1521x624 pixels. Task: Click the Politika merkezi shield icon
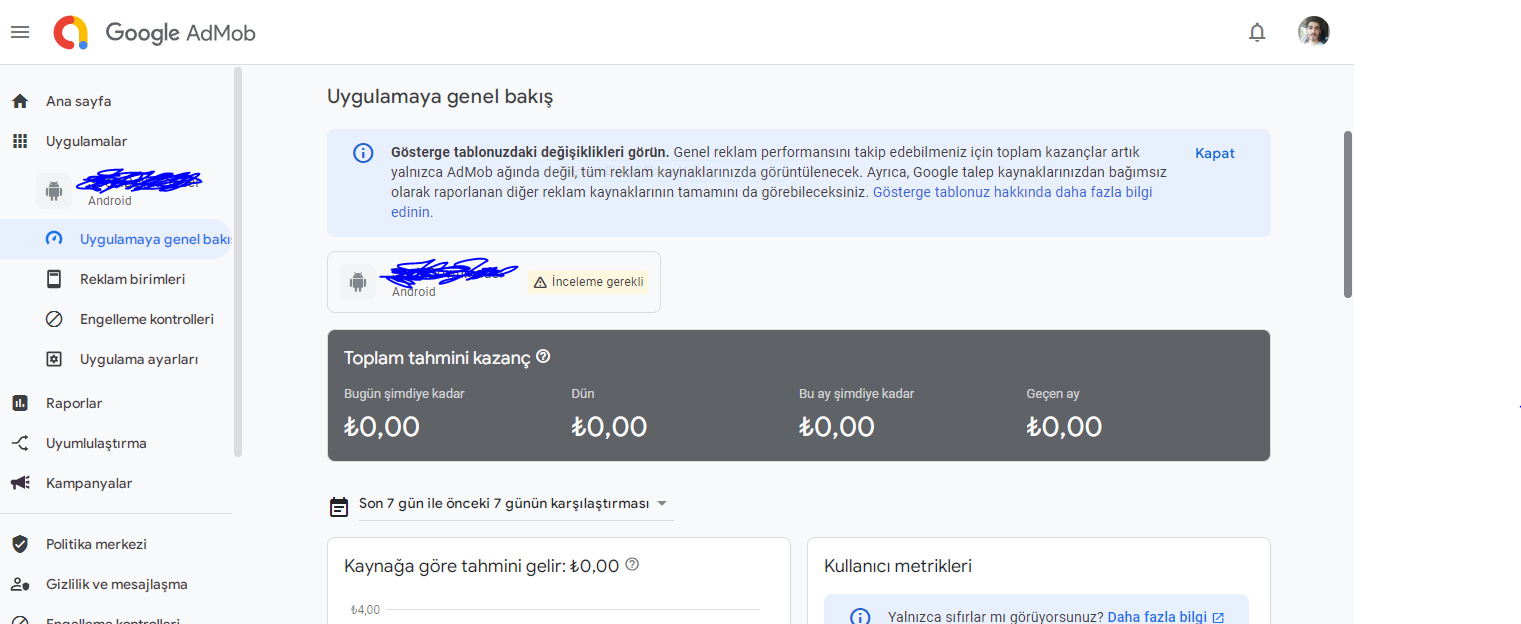point(20,544)
